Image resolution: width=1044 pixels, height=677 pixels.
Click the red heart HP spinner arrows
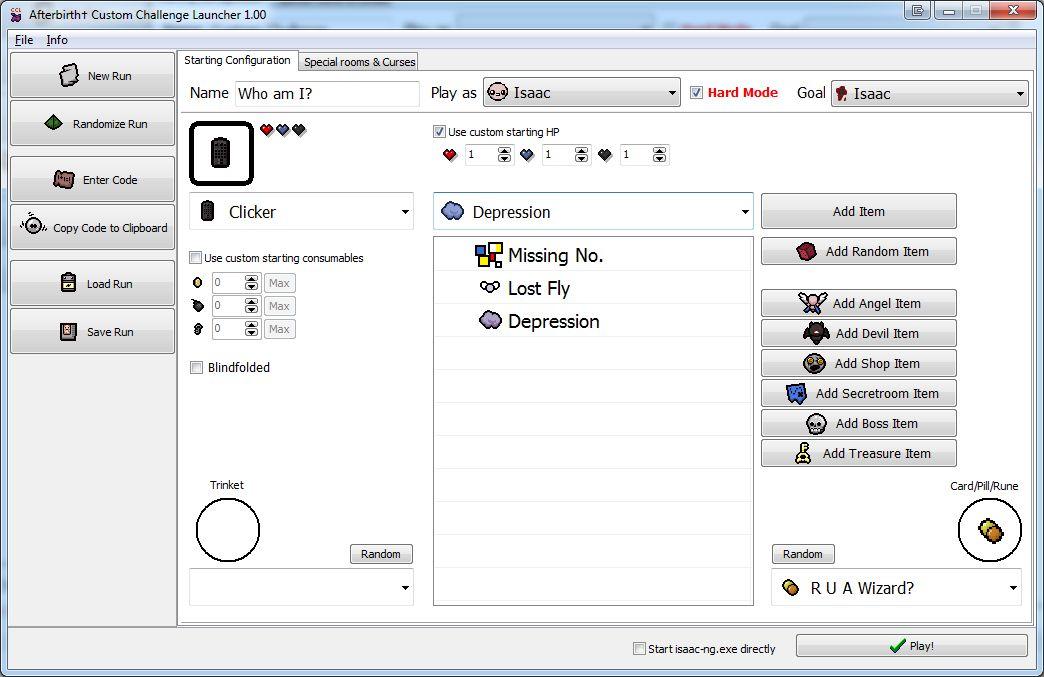505,154
